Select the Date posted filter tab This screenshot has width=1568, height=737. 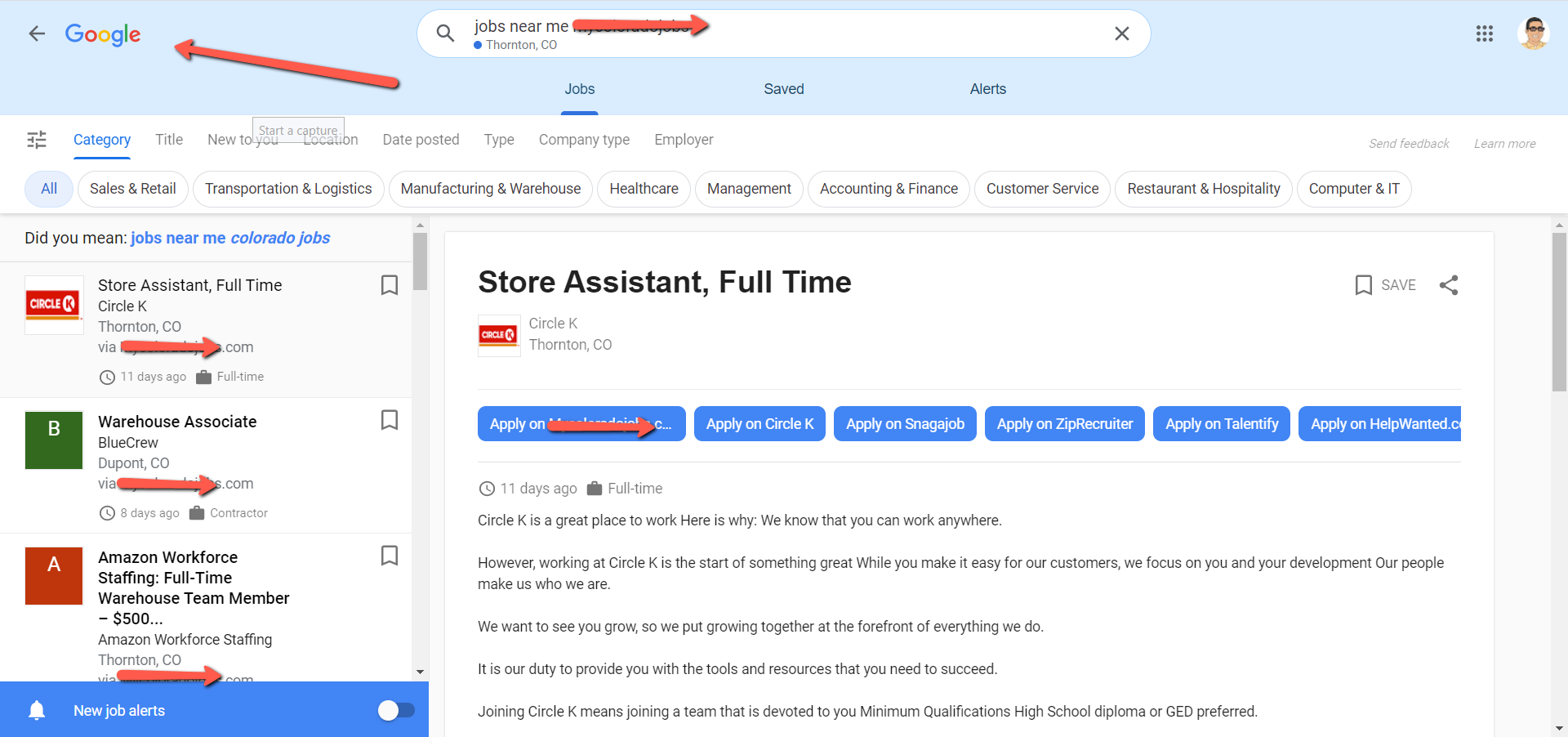421,140
